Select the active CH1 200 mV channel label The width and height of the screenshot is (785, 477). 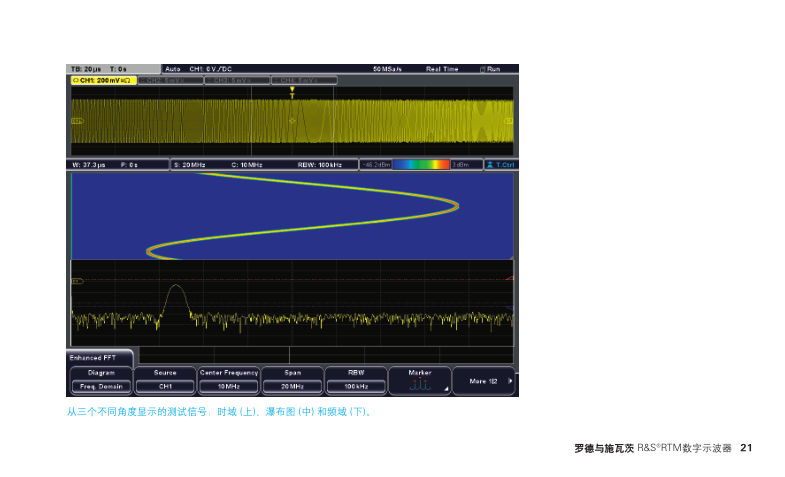(x=104, y=80)
